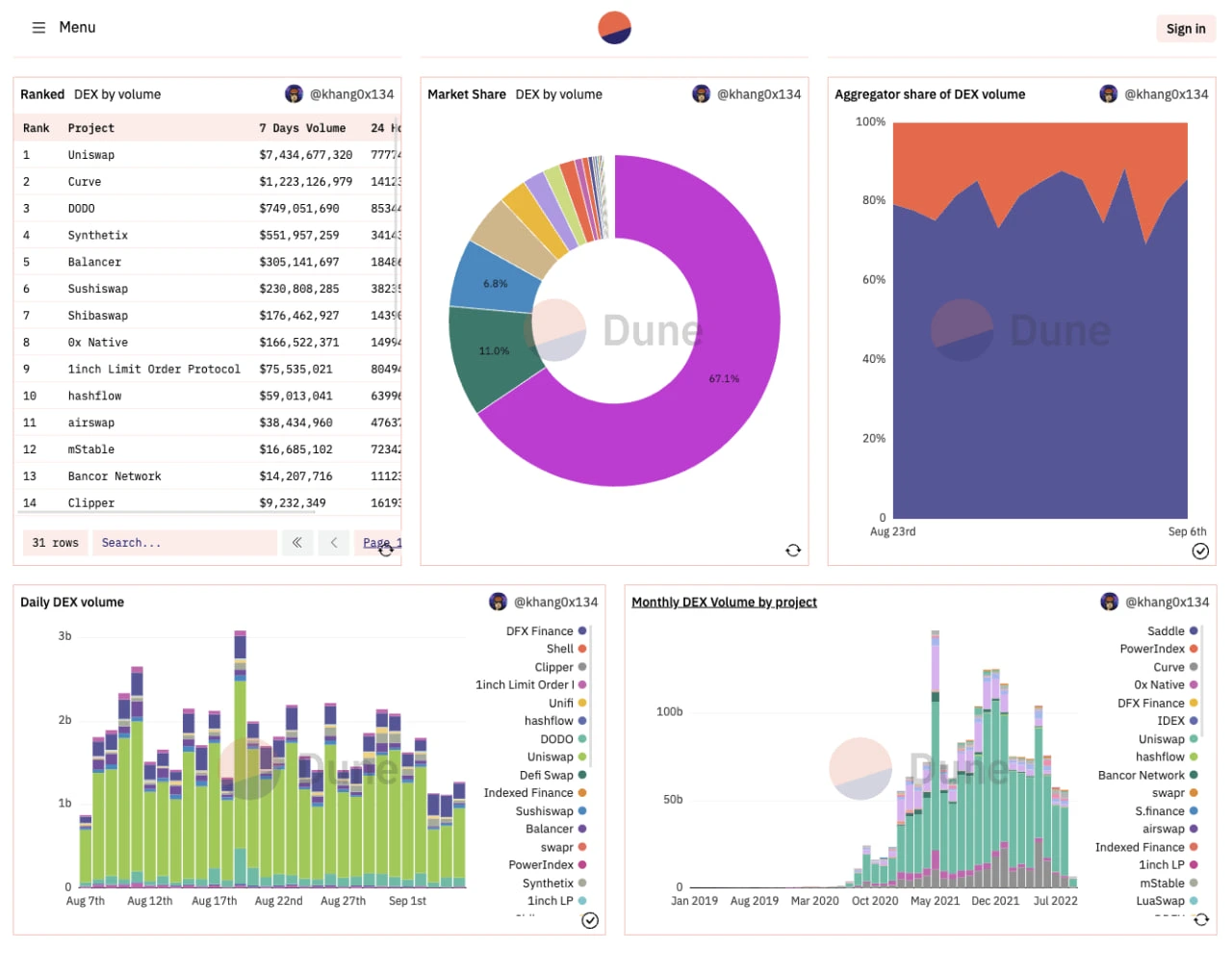
Task: Refresh the Market Share DEX chart
Action: (x=793, y=550)
